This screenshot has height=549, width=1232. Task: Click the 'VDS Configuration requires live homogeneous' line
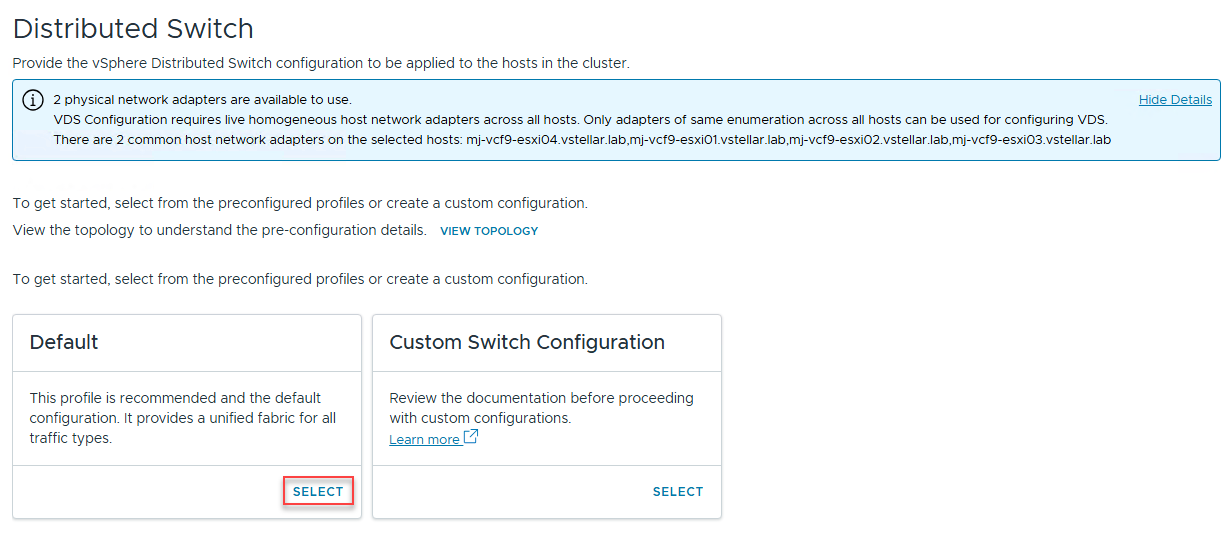pos(580,120)
